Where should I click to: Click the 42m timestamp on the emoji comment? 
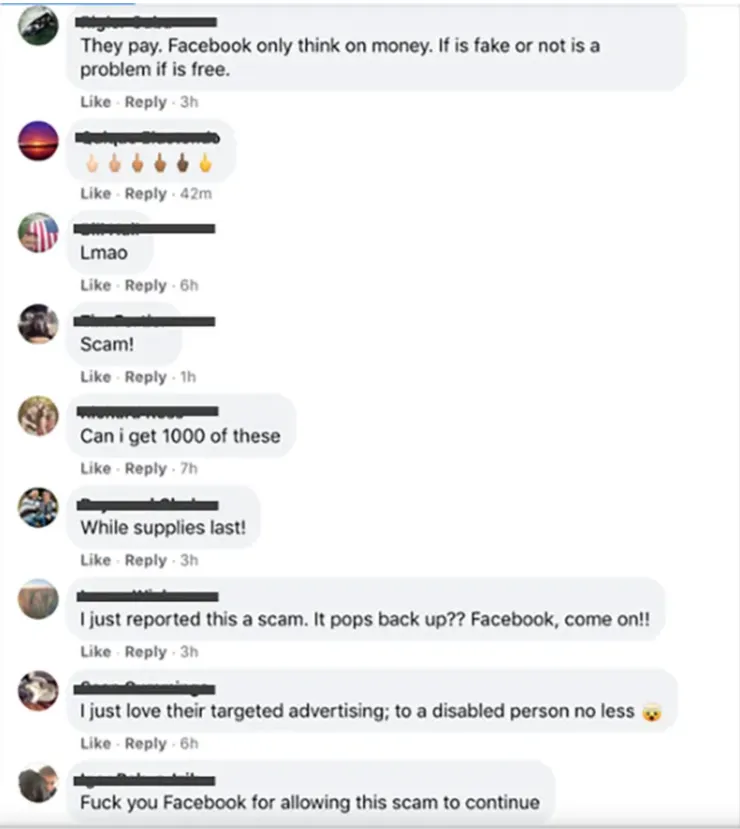click(196, 194)
